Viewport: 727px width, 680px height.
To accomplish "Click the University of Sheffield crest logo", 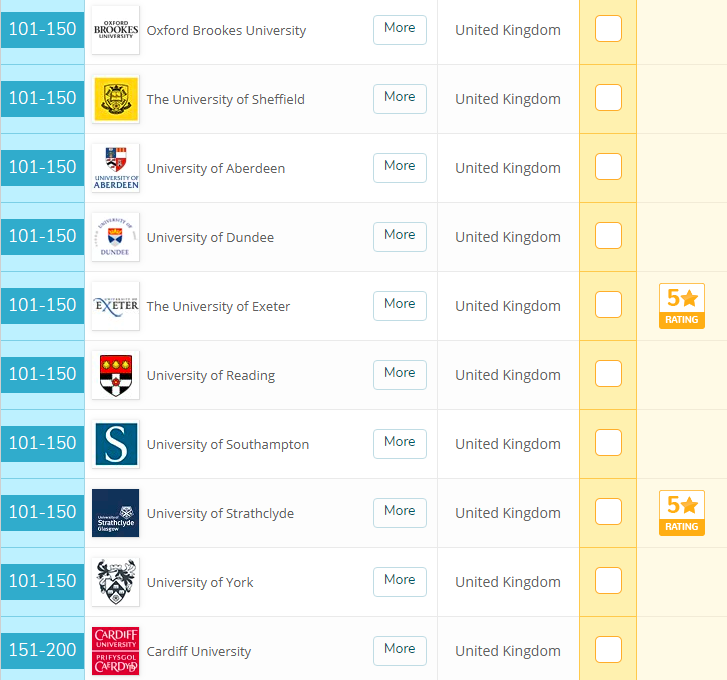I will [115, 99].
